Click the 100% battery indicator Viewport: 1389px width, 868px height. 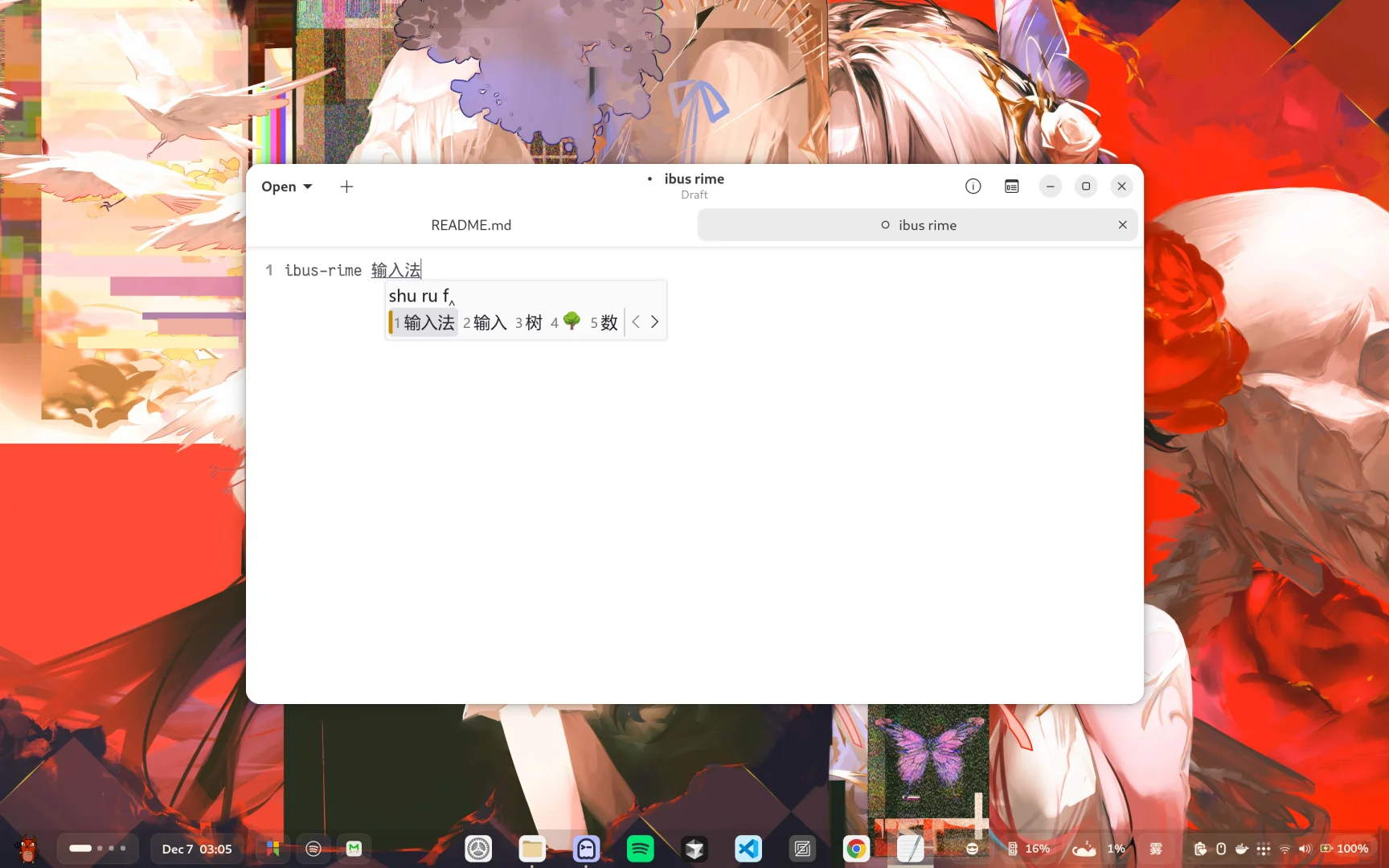coord(1344,849)
